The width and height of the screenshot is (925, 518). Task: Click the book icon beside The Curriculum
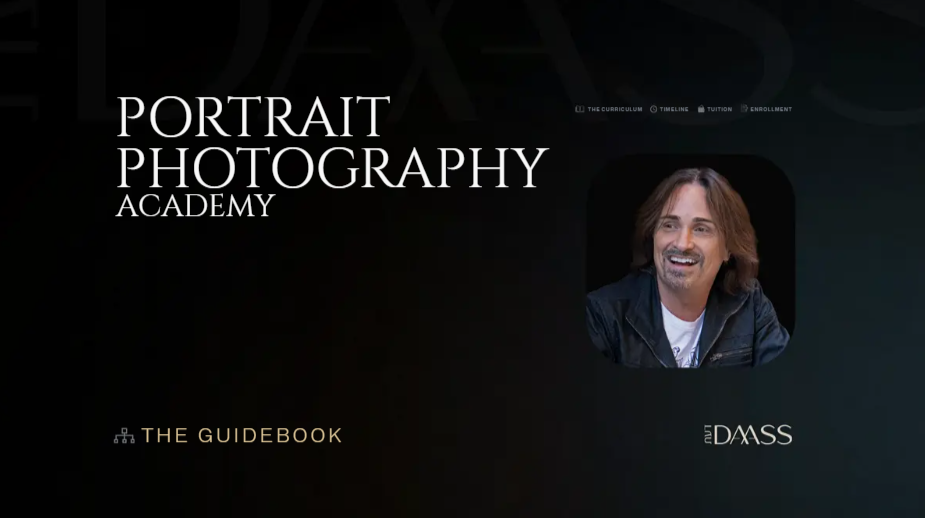[x=580, y=109]
